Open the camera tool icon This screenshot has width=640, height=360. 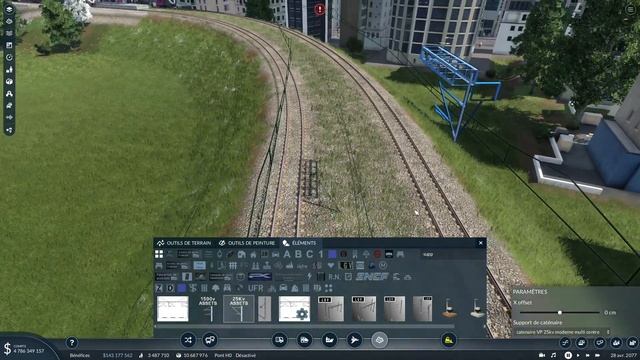pyautogui.click(x=542, y=356)
